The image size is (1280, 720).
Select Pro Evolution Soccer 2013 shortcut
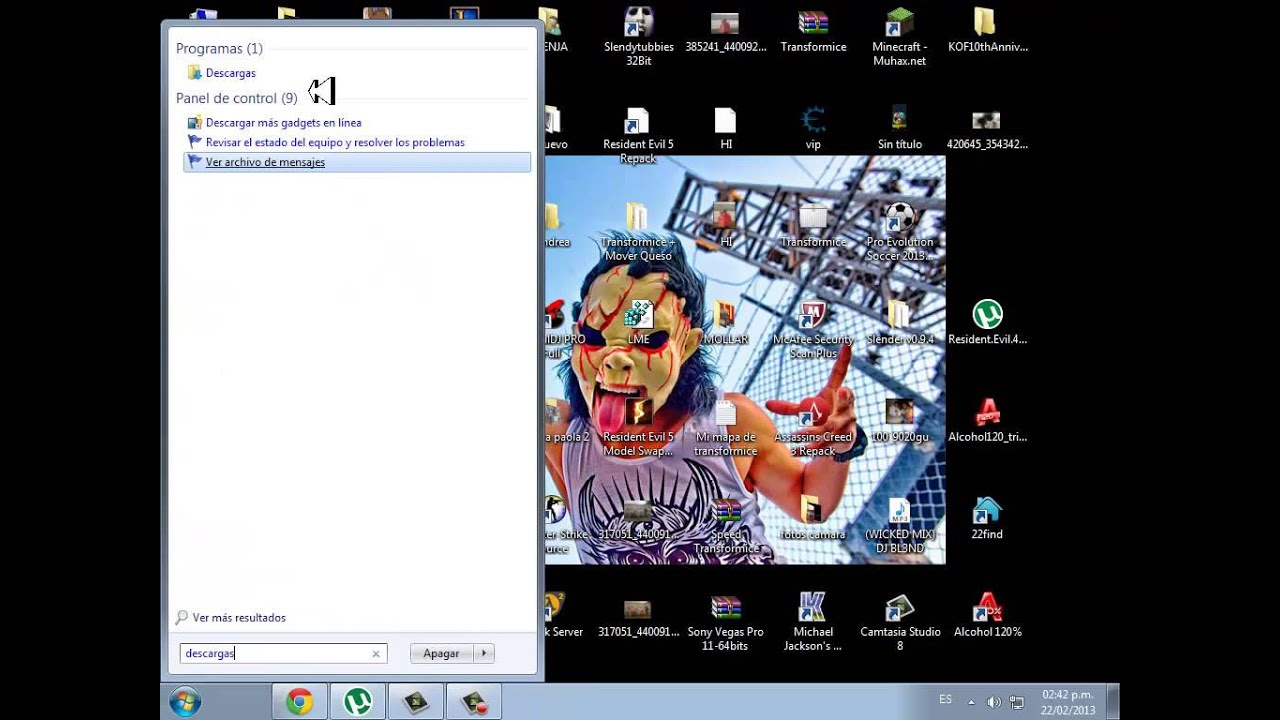[x=900, y=231]
